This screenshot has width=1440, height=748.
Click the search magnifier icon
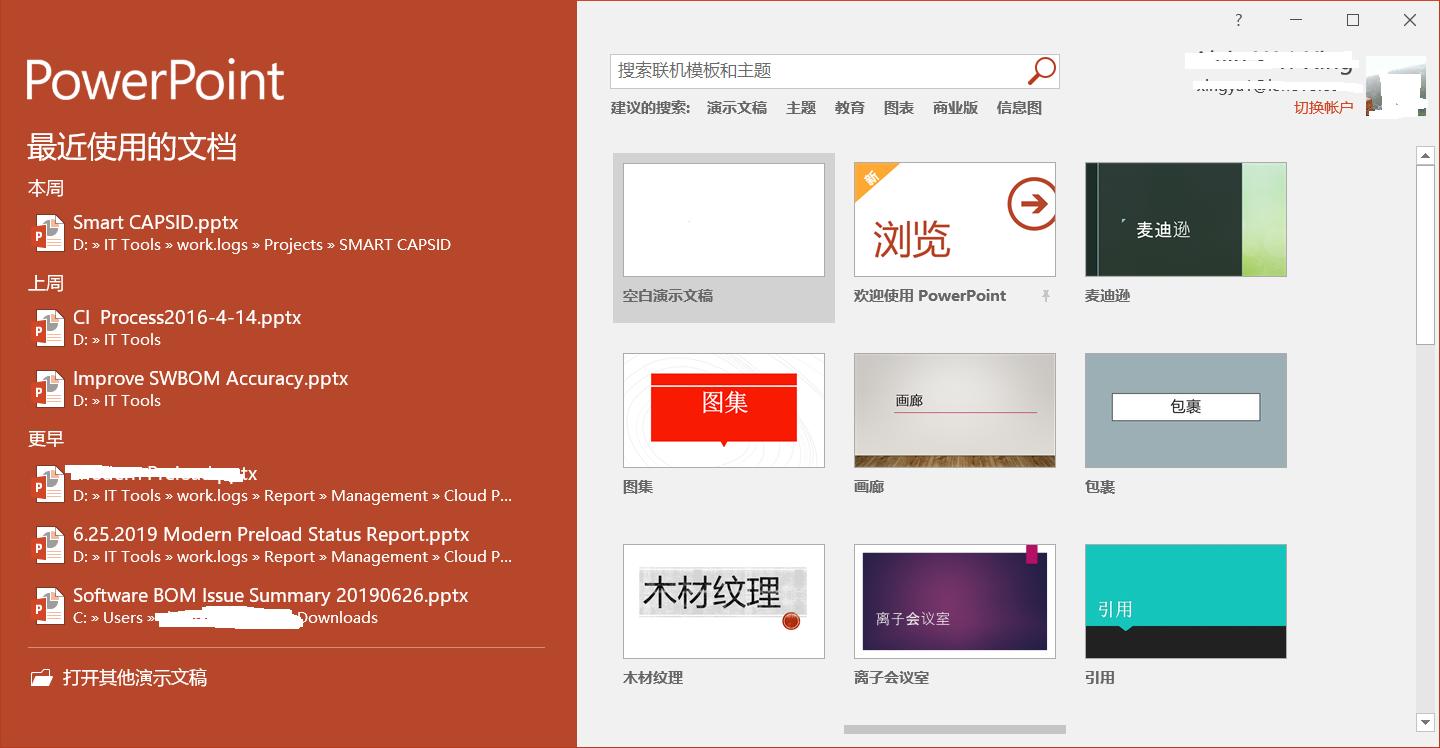point(1042,70)
